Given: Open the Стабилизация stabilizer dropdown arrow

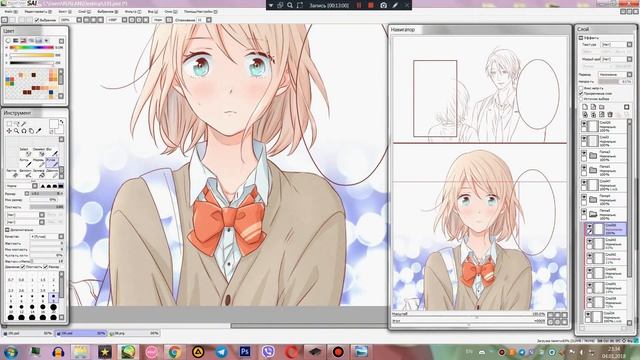Looking at the screenshot, I should [209, 20].
